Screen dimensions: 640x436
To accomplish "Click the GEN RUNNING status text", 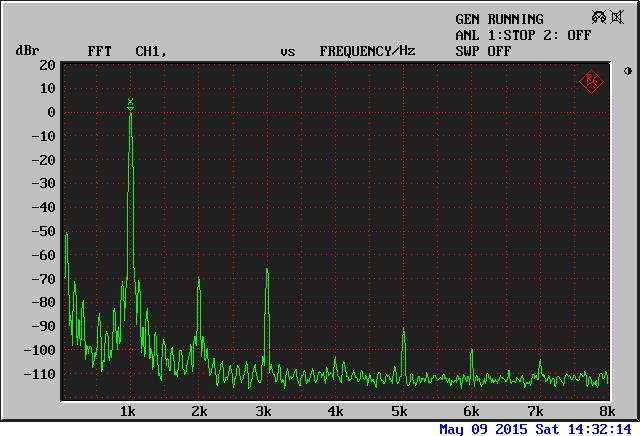I will [499, 19].
